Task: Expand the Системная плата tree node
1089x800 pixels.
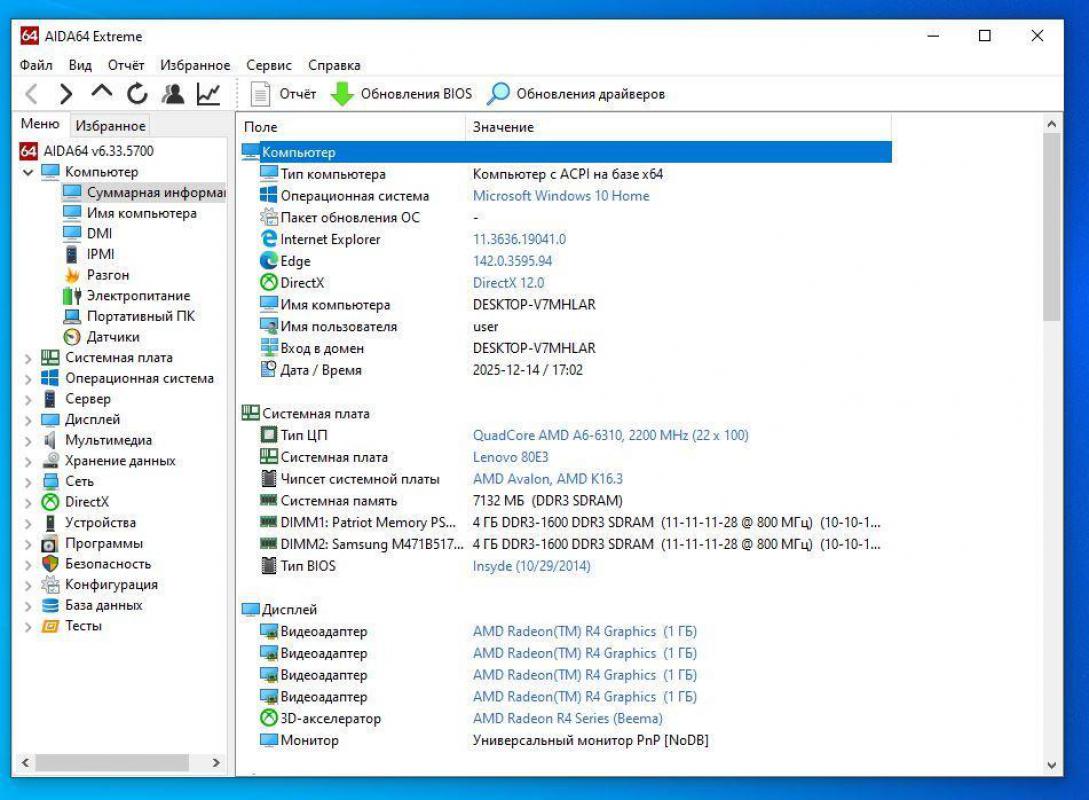Action: pos(28,358)
